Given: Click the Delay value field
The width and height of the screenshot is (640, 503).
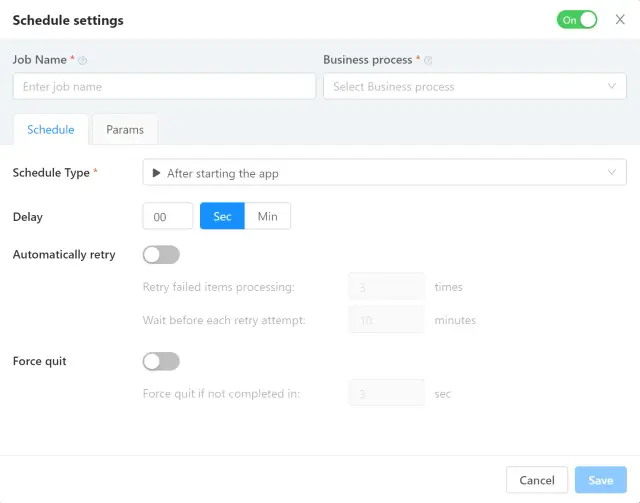Looking at the screenshot, I should 168,217.
